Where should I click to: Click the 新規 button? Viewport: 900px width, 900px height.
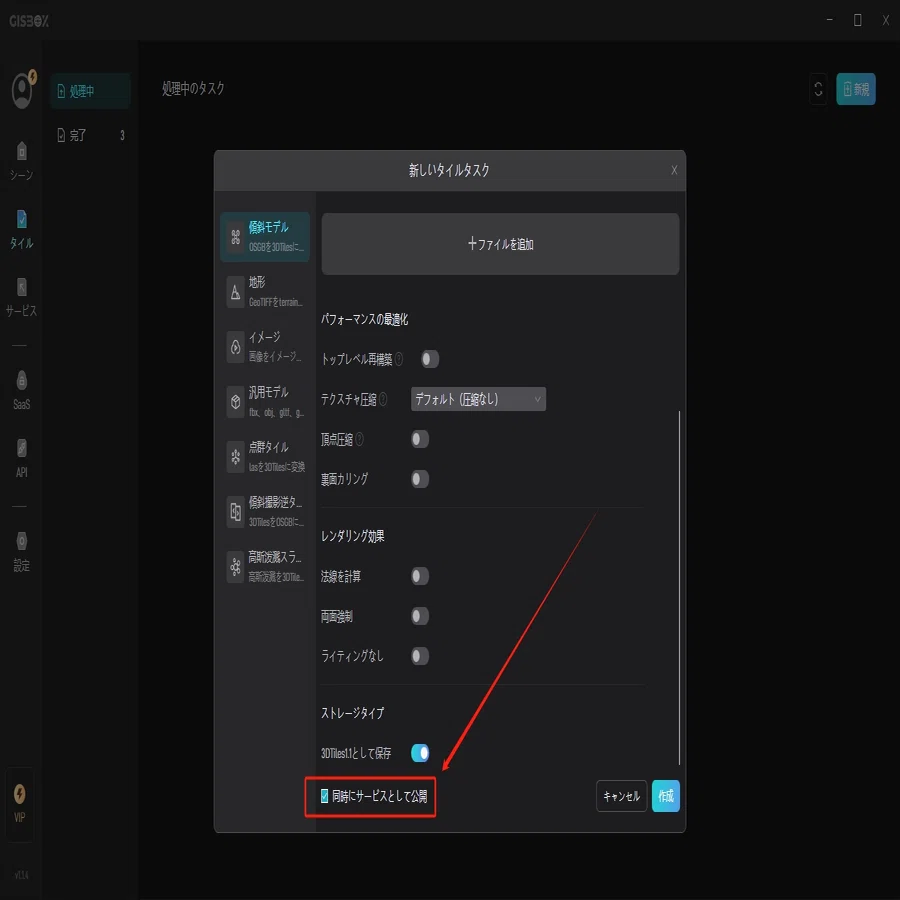point(856,89)
